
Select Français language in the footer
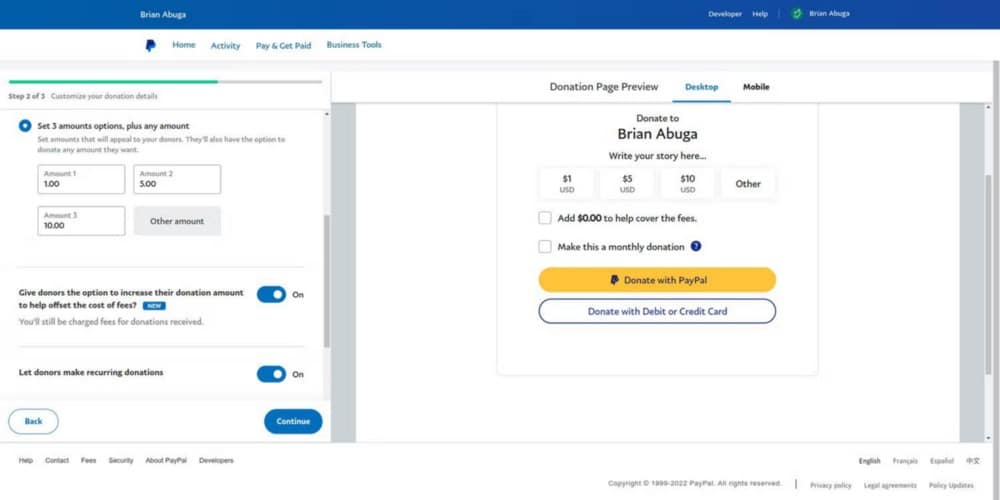906,461
